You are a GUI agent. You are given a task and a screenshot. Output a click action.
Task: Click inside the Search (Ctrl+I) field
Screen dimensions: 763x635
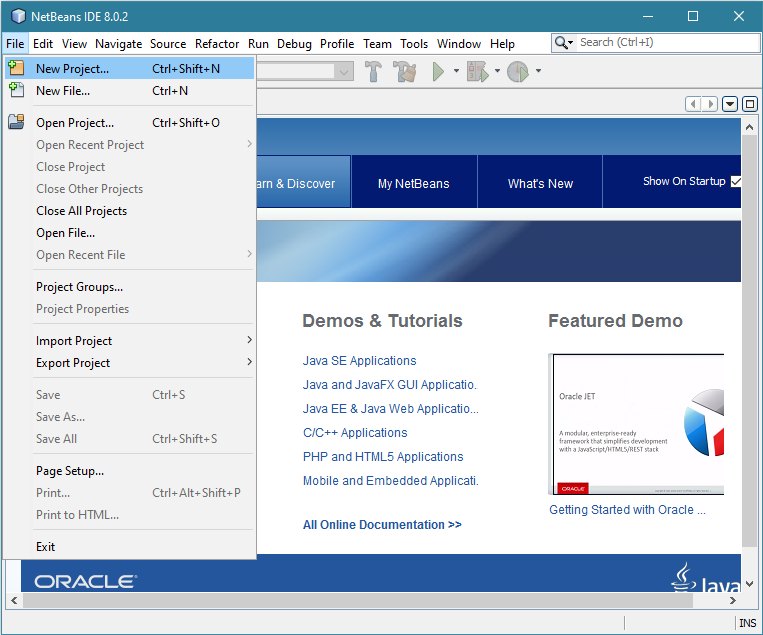[667, 43]
